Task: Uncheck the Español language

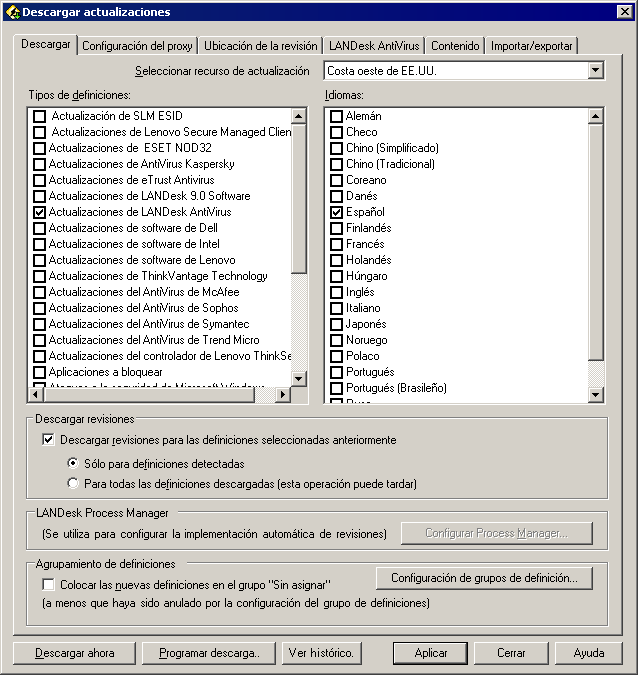Action: point(336,212)
